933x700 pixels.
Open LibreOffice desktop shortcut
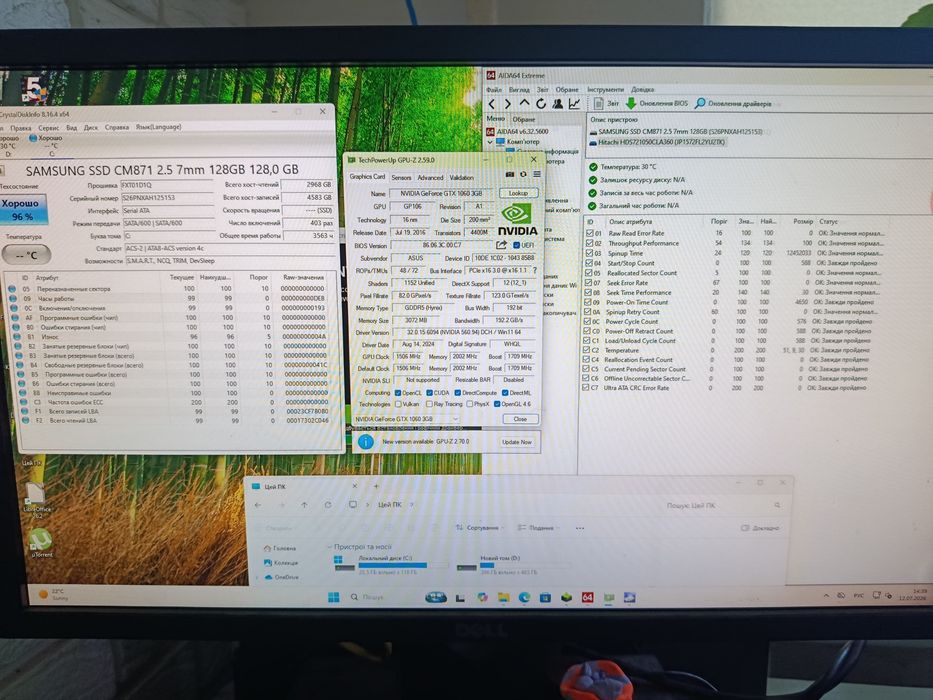(36, 499)
